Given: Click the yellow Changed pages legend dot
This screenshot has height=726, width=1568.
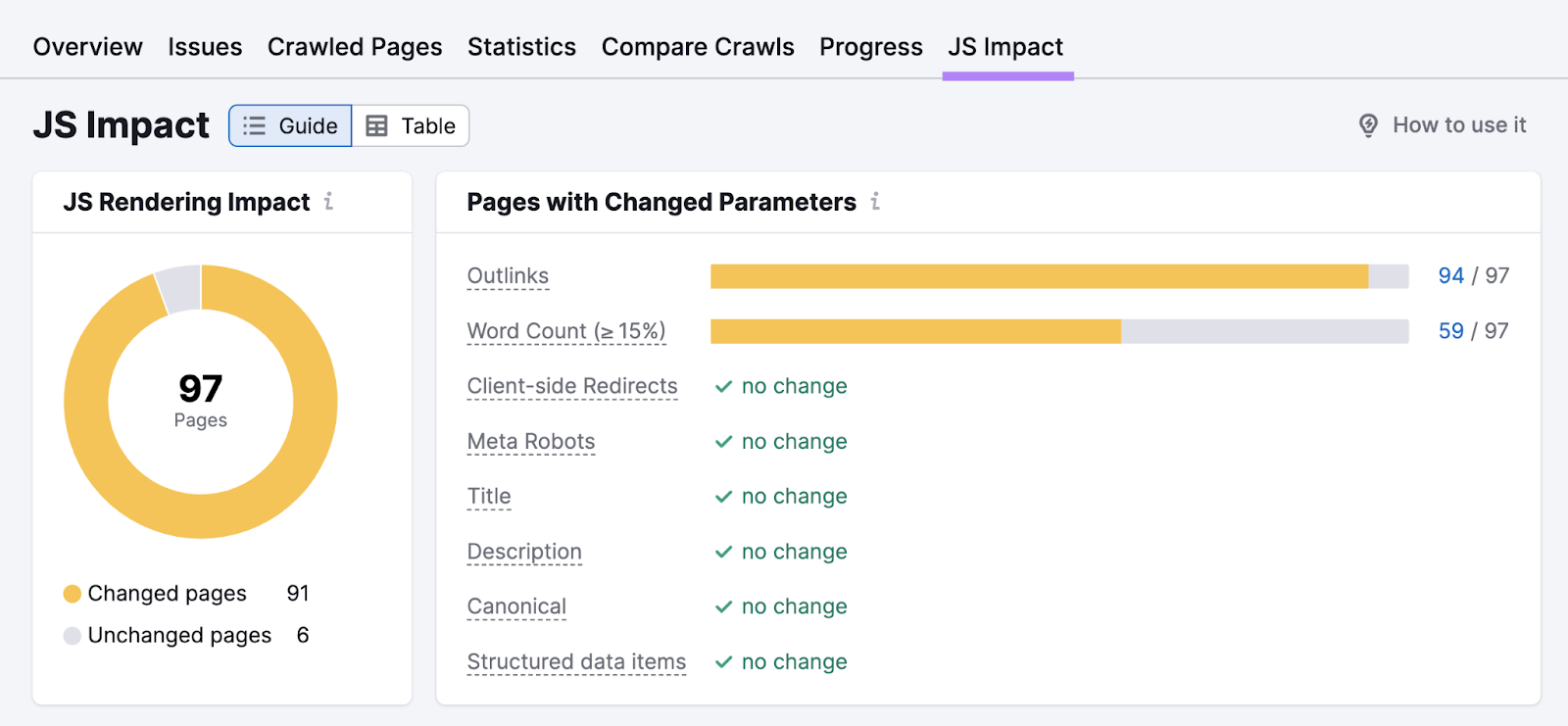Looking at the screenshot, I should coord(72,594).
